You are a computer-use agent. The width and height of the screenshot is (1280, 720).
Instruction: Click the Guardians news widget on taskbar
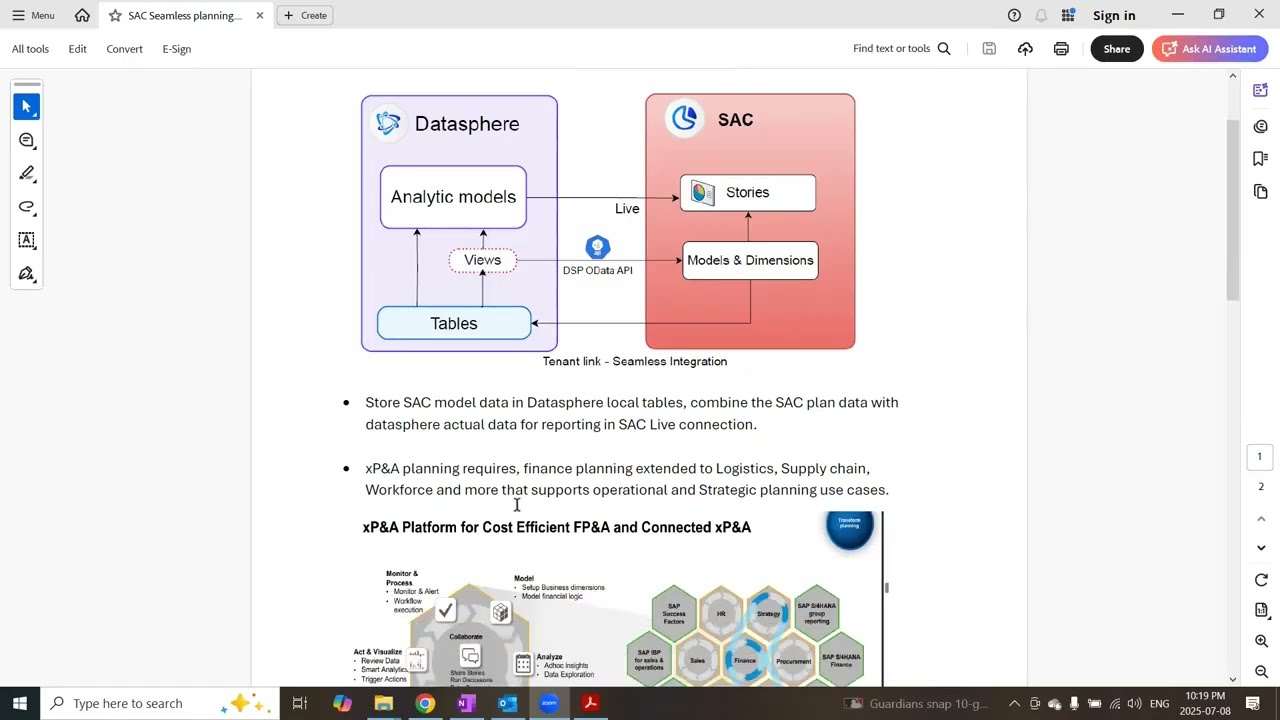click(916, 703)
